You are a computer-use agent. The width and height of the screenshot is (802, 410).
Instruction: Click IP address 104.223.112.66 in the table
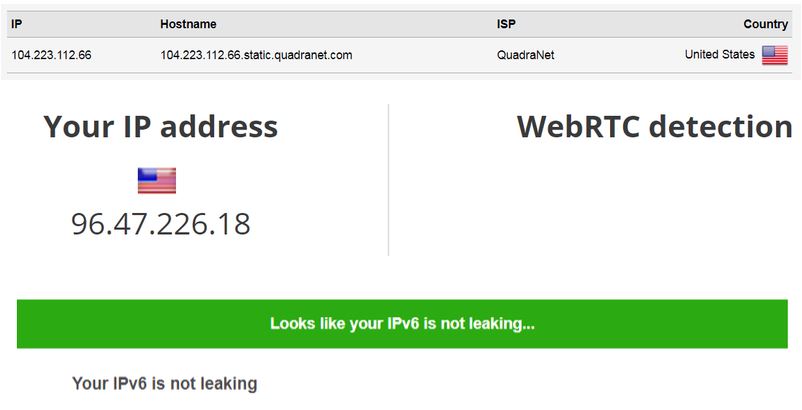click(51, 55)
